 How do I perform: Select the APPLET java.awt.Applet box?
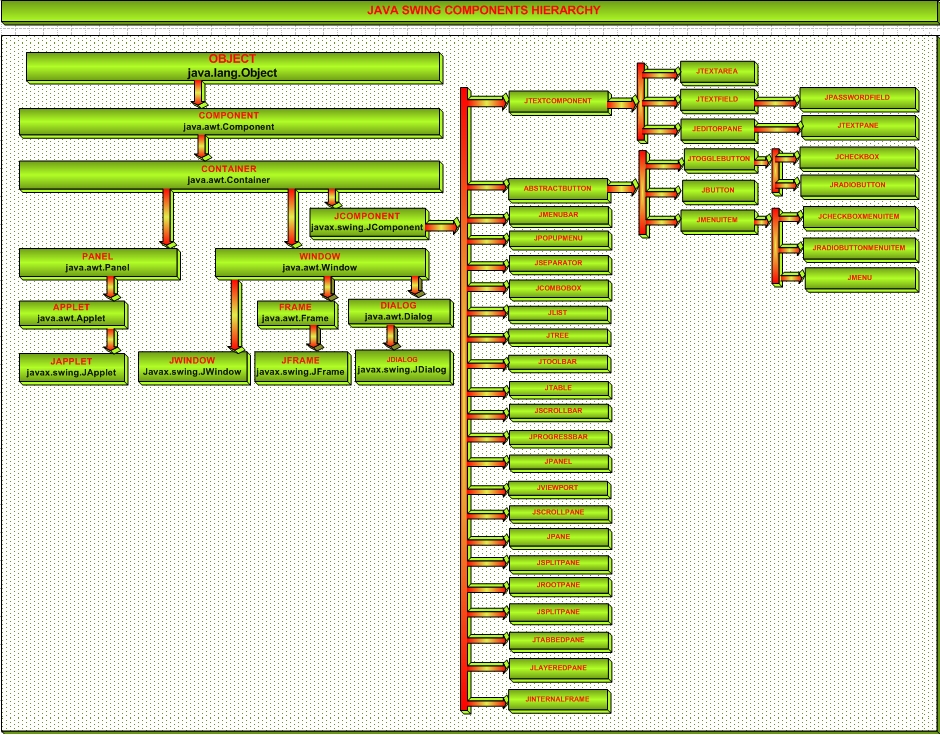click(x=73, y=314)
